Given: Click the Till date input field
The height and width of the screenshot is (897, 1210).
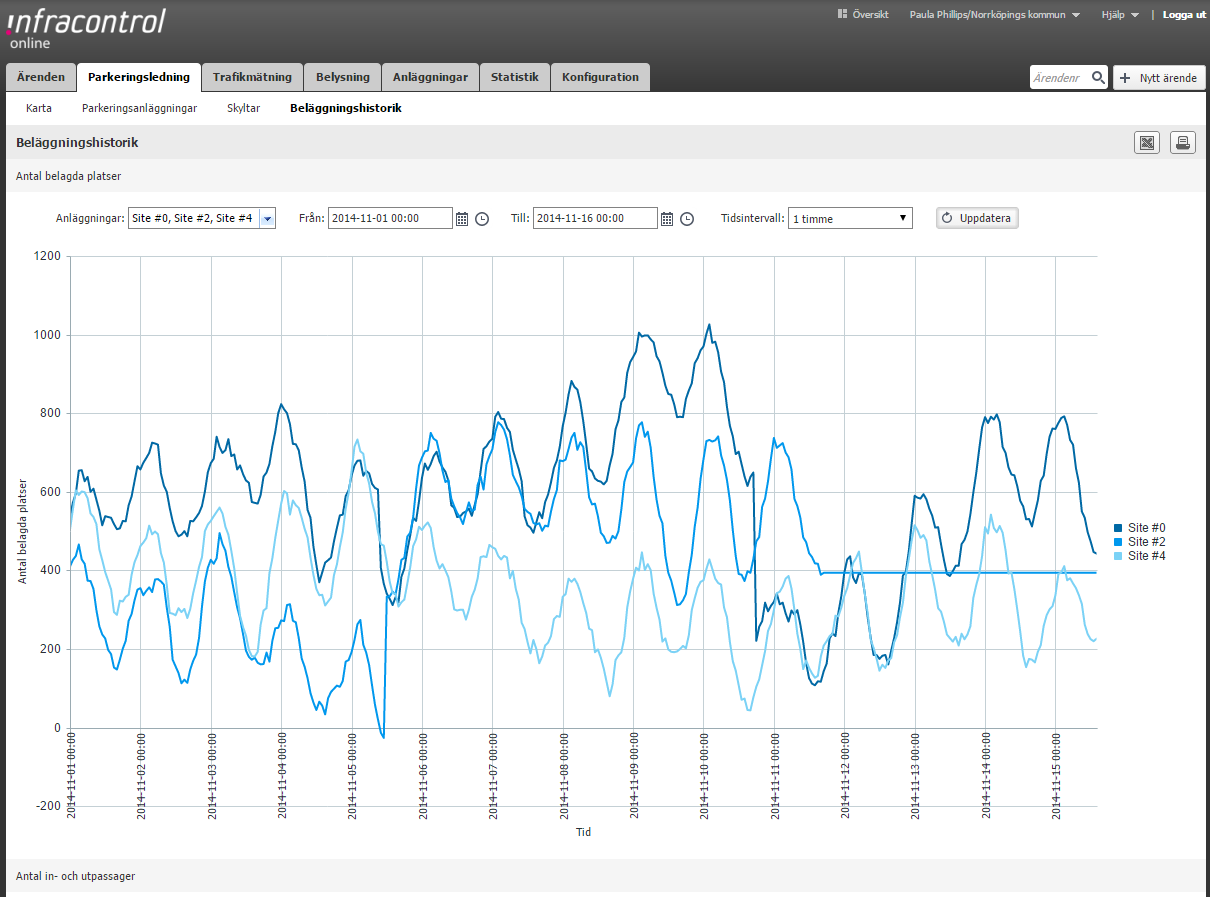Looking at the screenshot, I should (x=595, y=218).
